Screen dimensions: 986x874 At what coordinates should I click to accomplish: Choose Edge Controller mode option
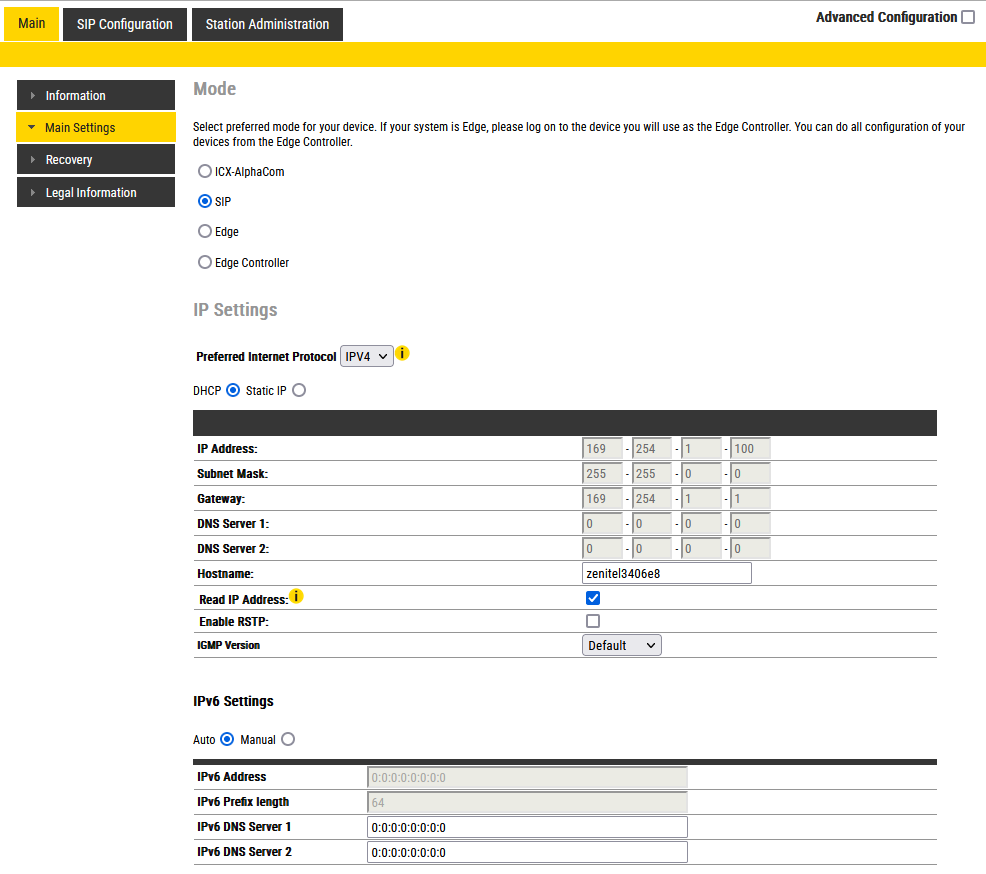pyautogui.click(x=205, y=262)
